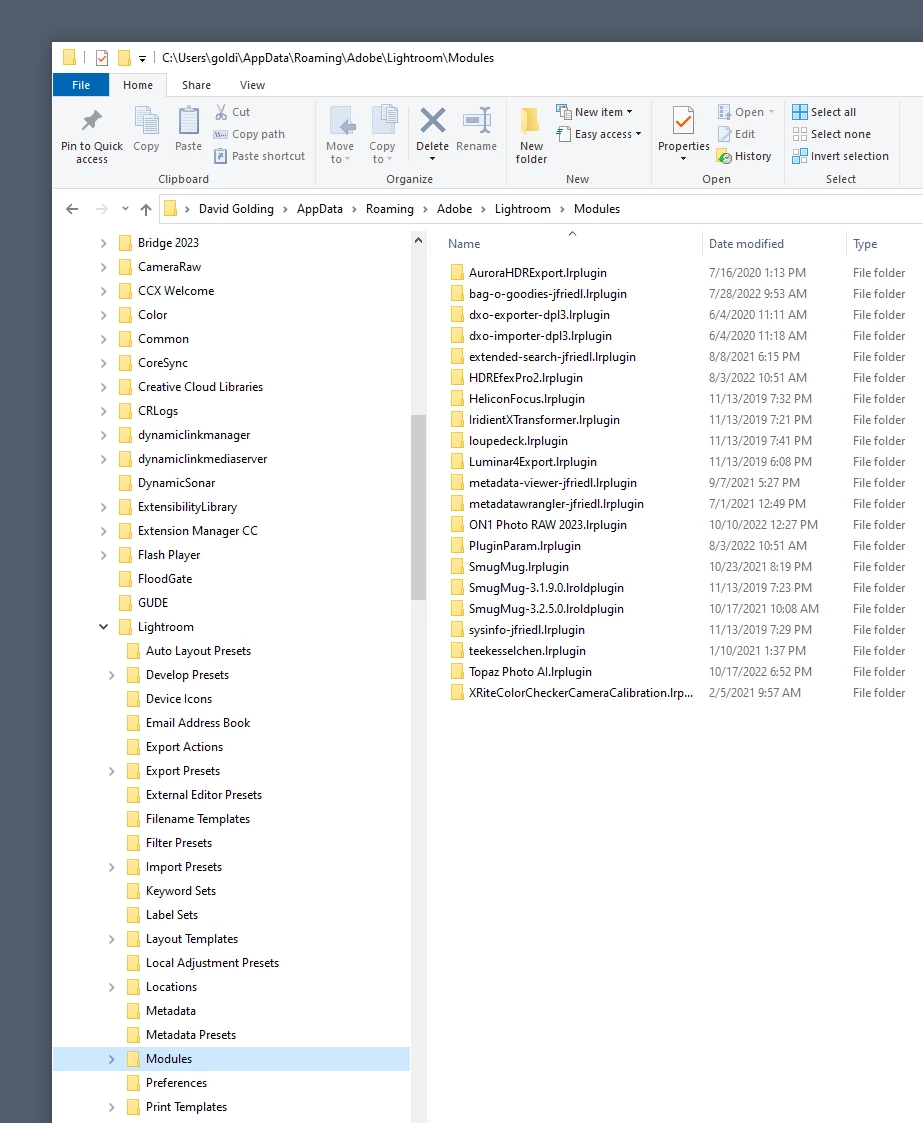Click Copy path icon
The image size is (923, 1123).
click(x=221, y=134)
